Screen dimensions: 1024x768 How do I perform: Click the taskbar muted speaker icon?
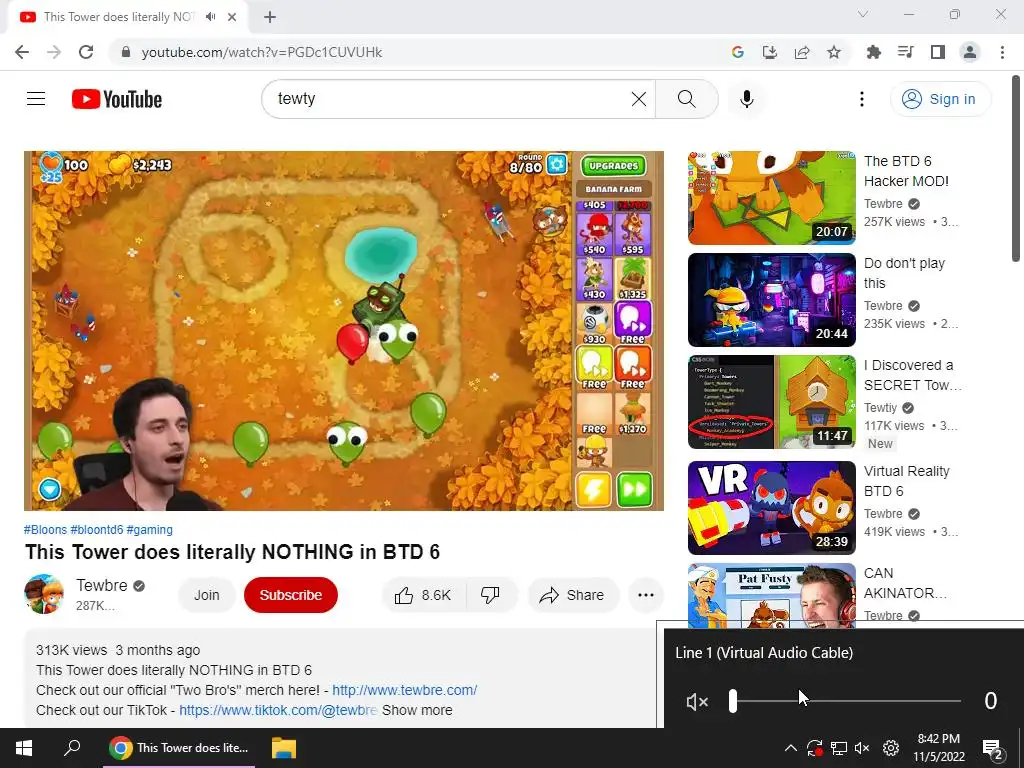pos(862,748)
